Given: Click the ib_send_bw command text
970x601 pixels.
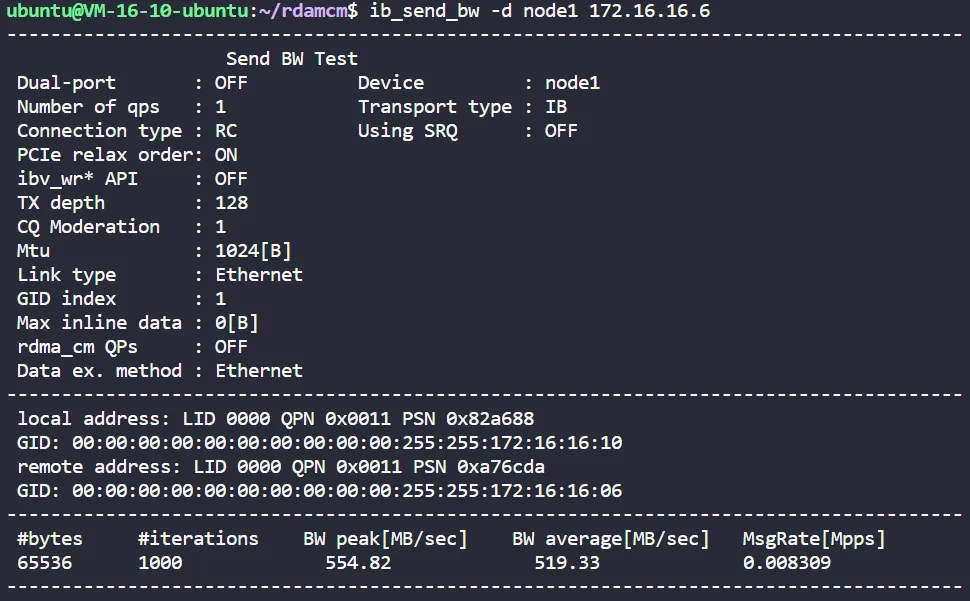Looking at the screenshot, I should click(x=418, y=11).
